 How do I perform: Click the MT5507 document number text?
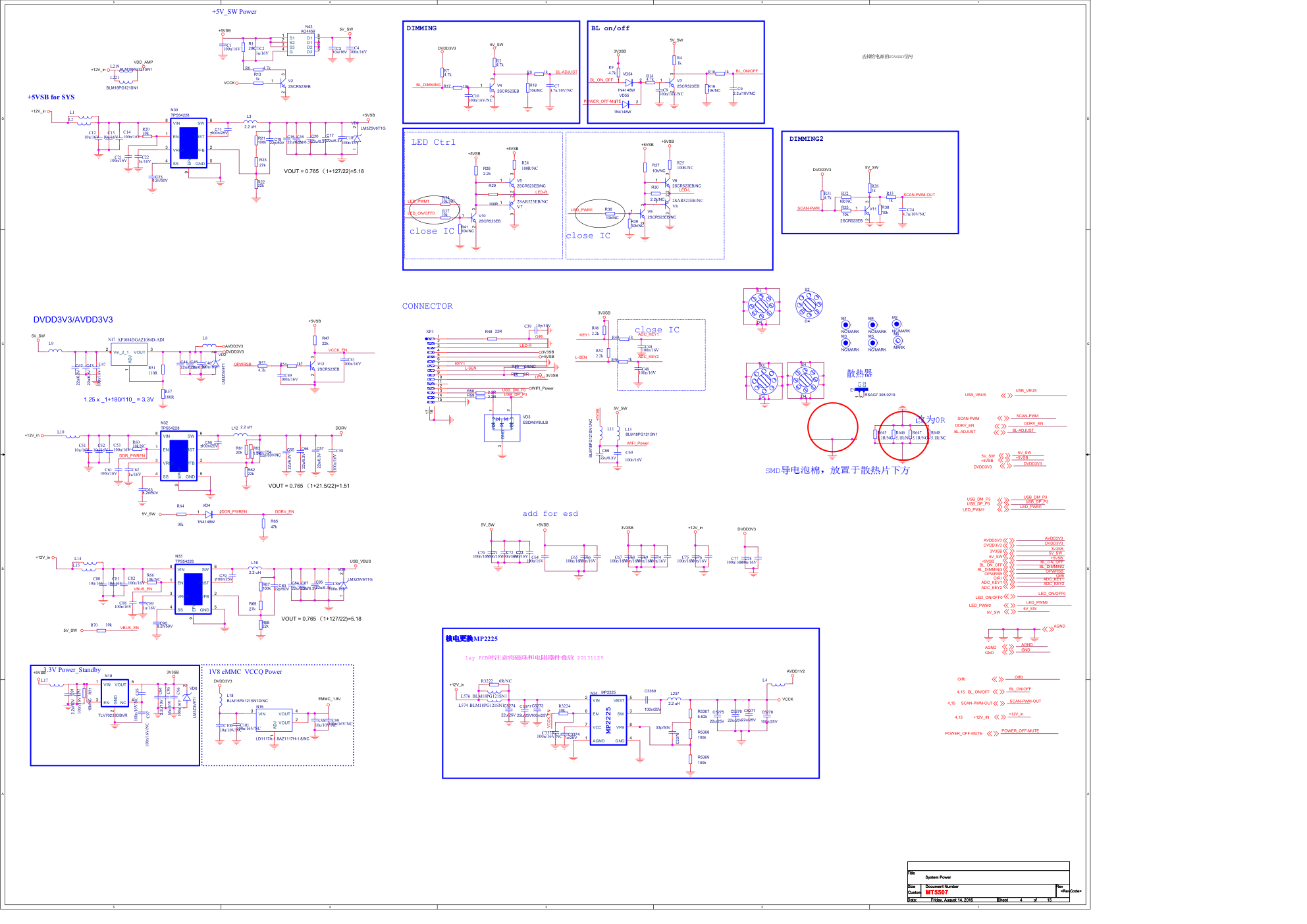[x=936, y=892]
